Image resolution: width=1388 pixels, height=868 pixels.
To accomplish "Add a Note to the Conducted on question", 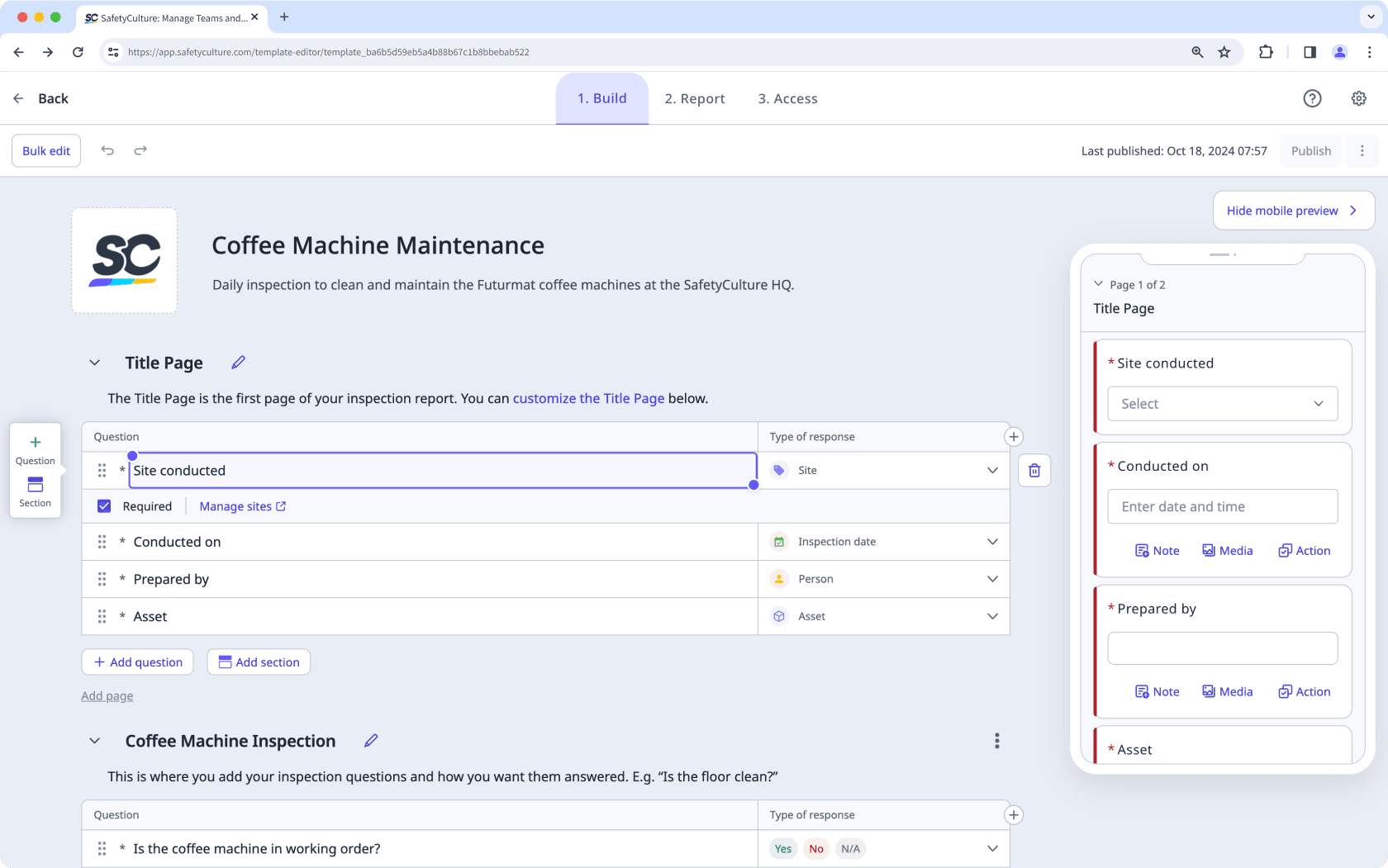I will 1157,550.
